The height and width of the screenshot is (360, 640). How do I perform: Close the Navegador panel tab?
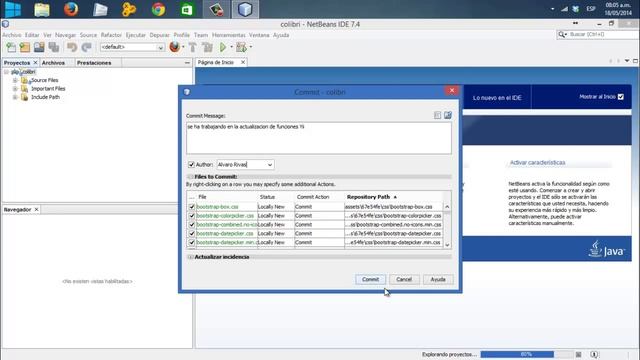point(36,209)
